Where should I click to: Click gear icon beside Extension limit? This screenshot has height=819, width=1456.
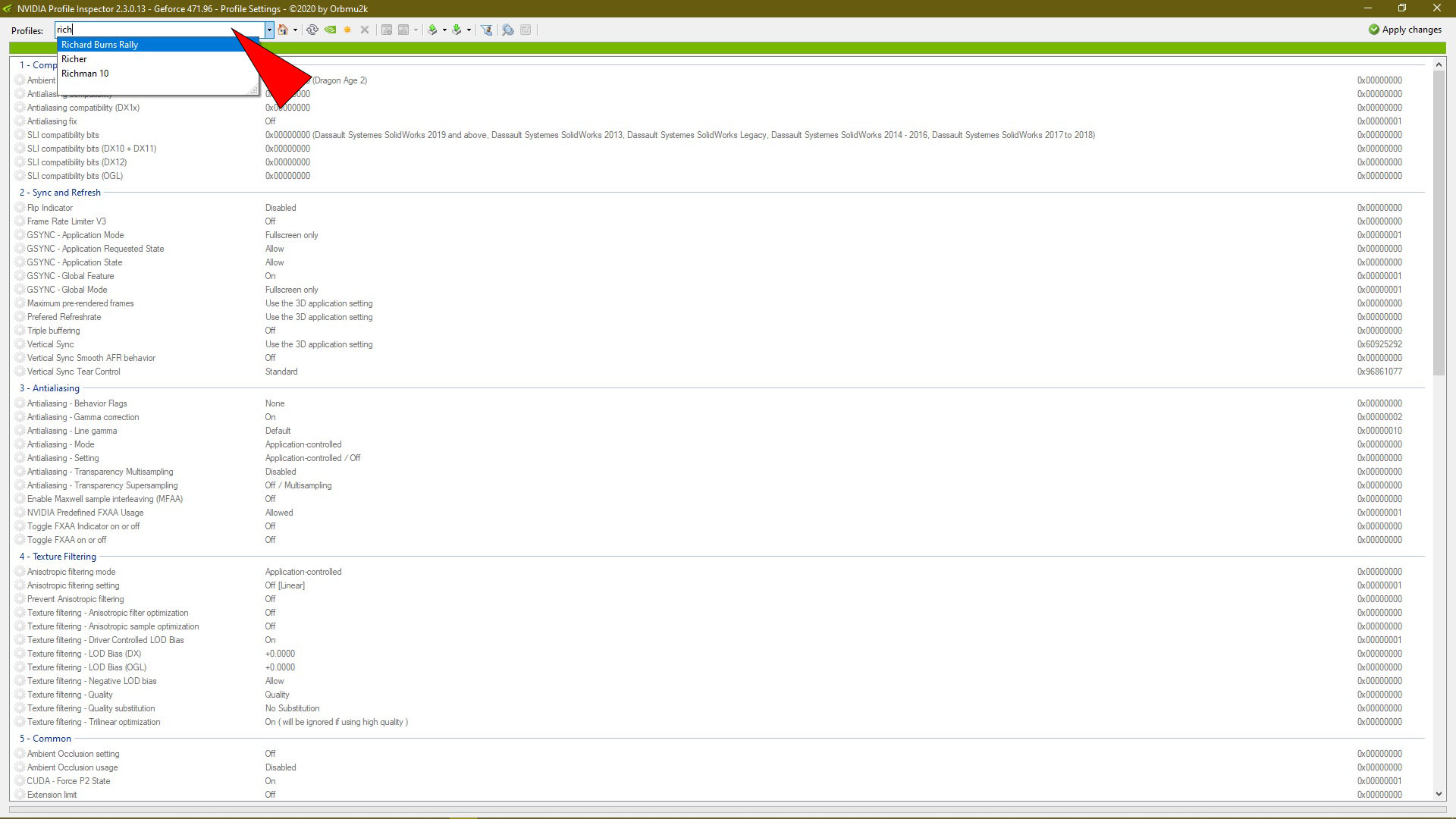pyautogui.click(x=20, y=795)
